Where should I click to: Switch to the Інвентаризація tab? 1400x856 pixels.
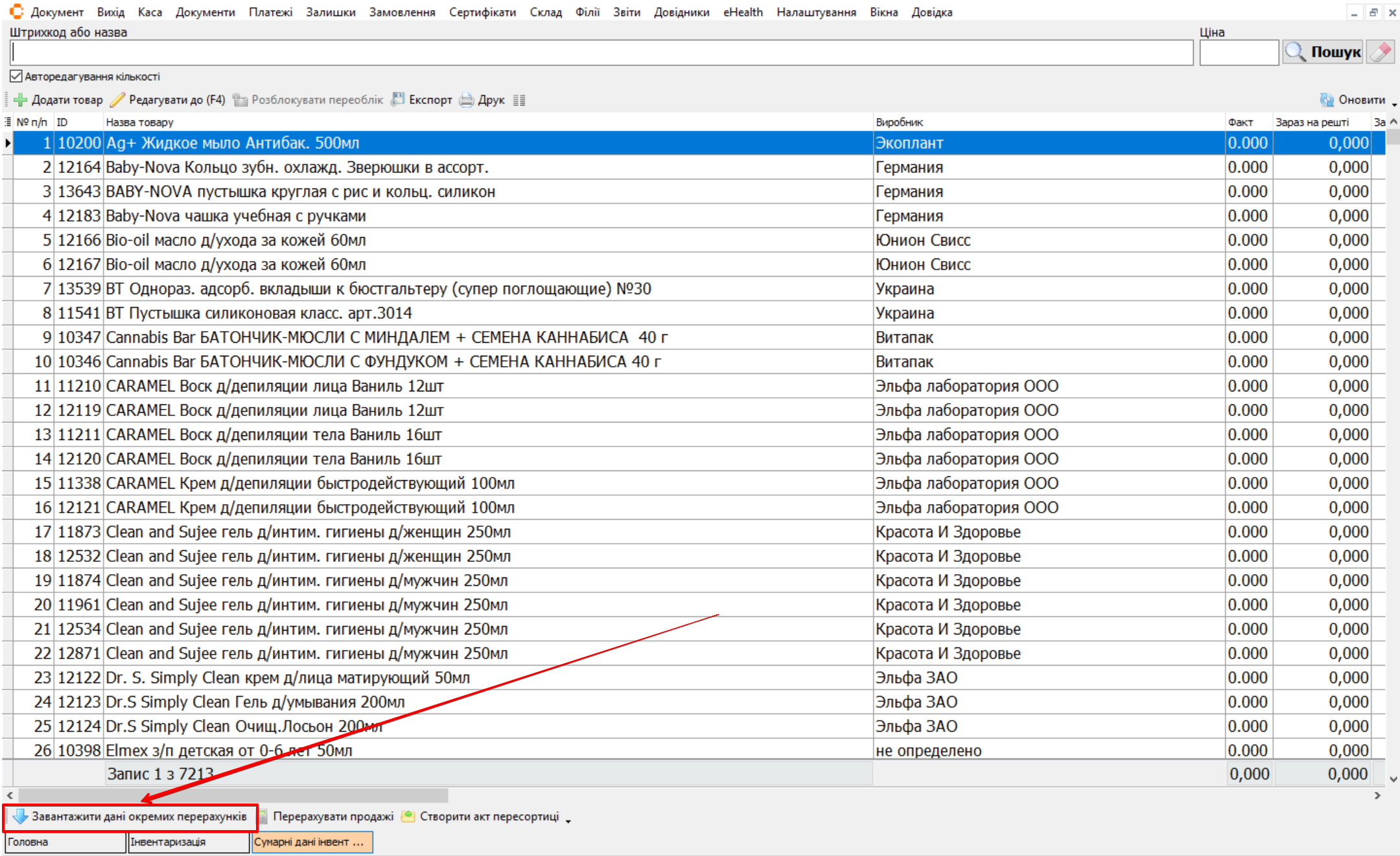point(188,842)
